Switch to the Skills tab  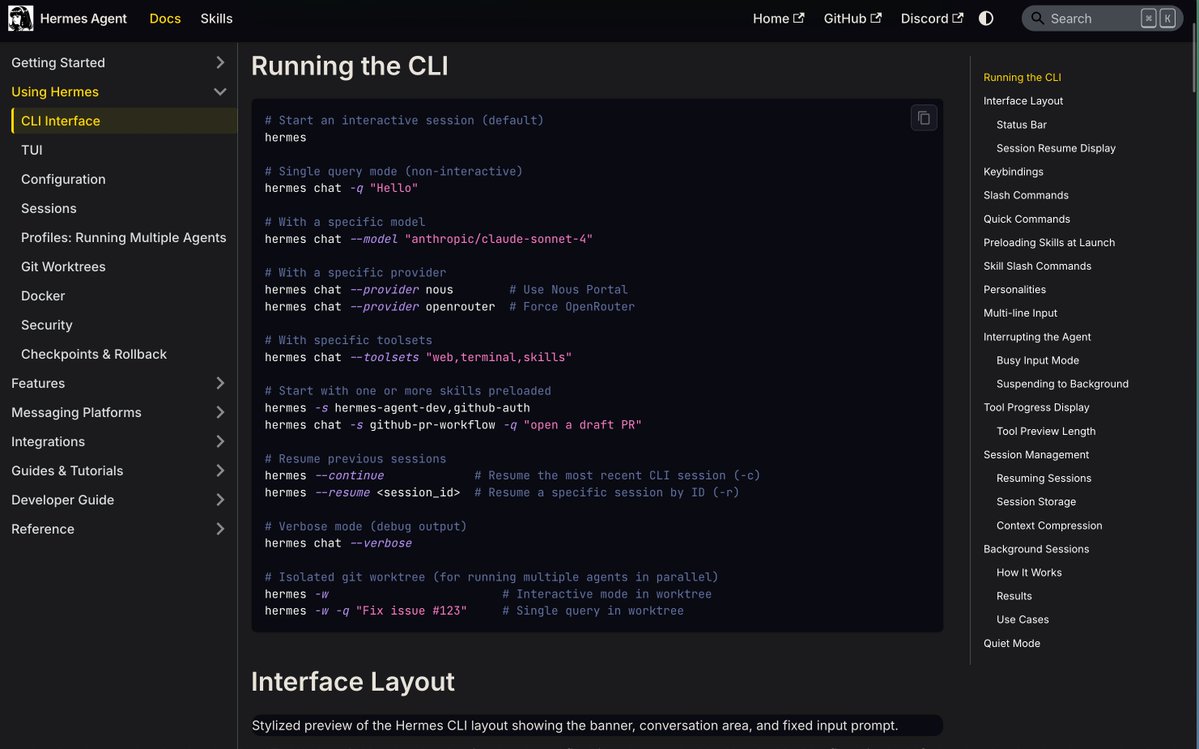[216, 18]
